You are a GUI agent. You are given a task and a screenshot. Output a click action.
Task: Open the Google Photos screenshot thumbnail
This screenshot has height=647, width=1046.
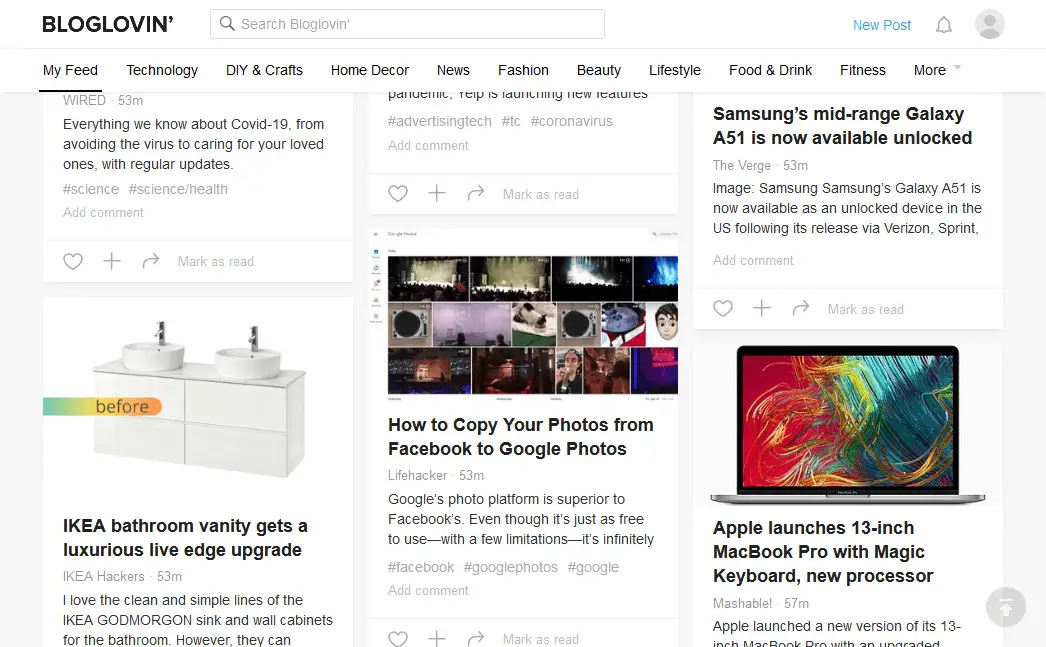523,315
